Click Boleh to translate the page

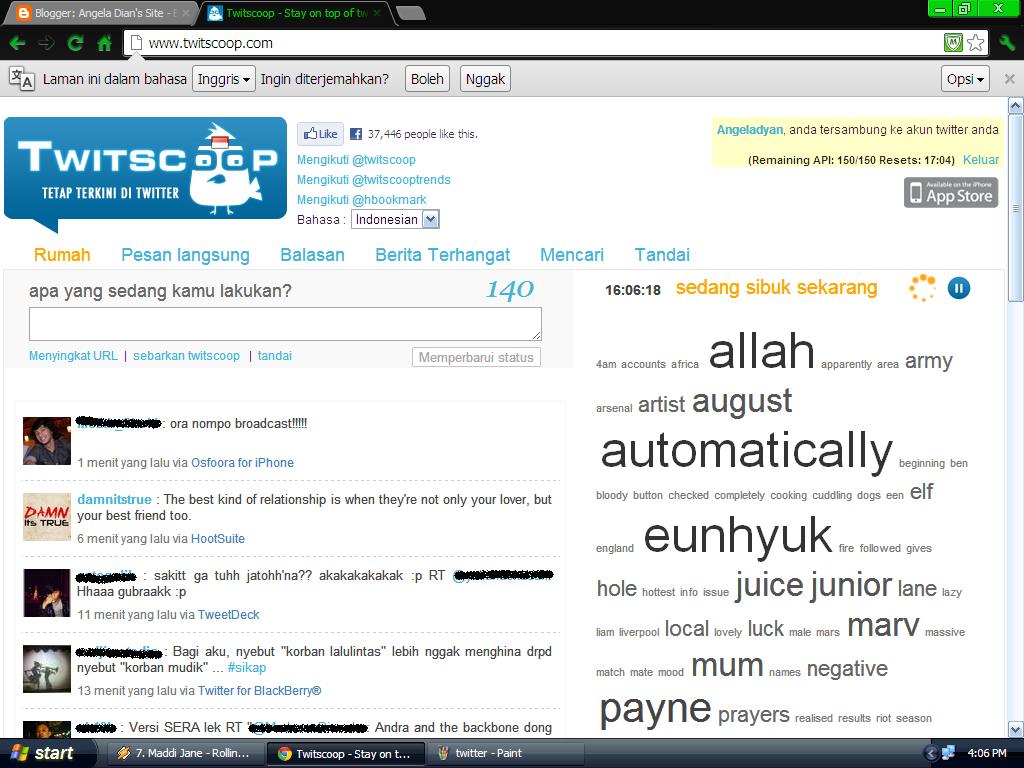427,79
